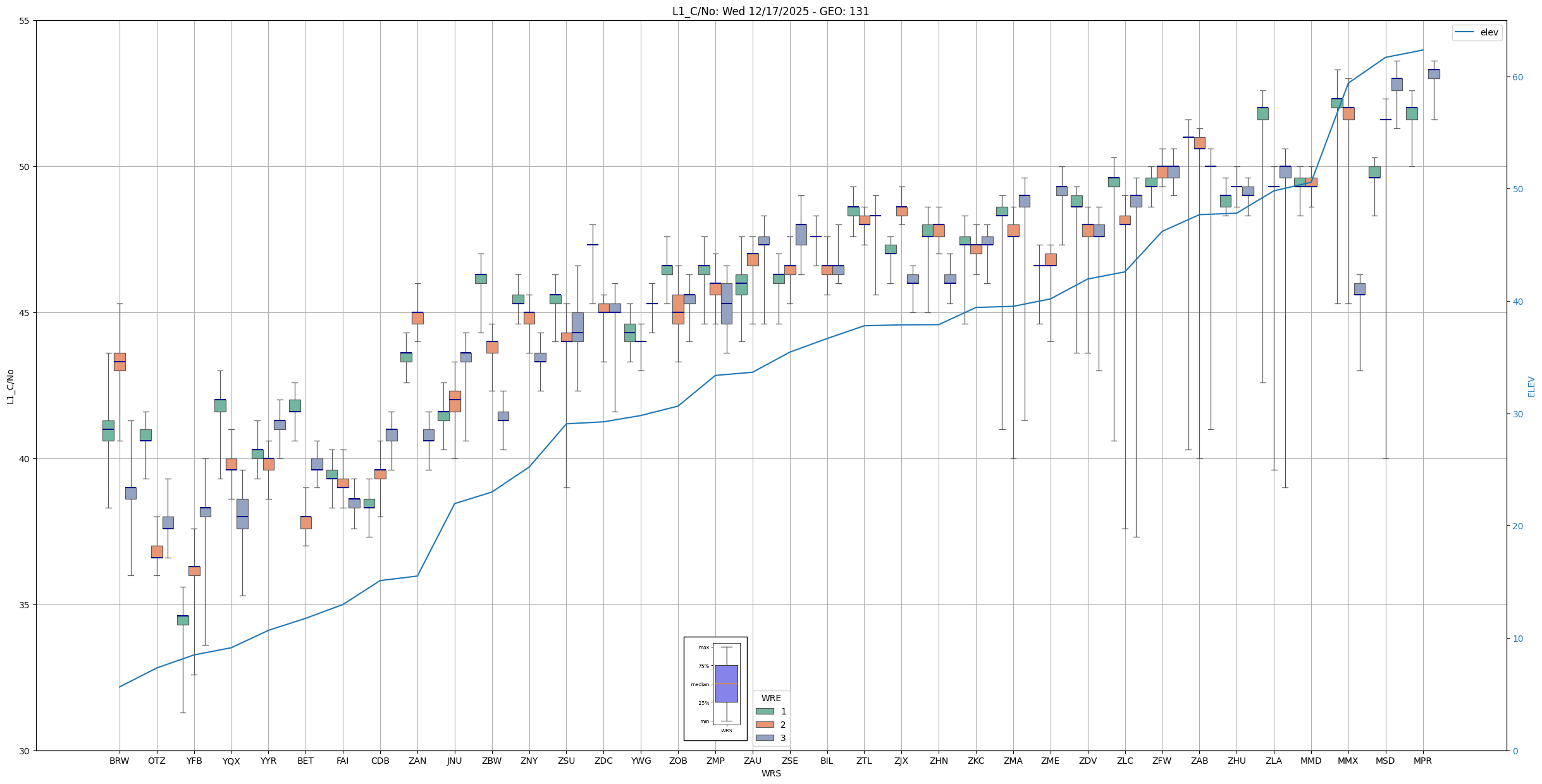Click the chart title text

(x=770, y=11)
